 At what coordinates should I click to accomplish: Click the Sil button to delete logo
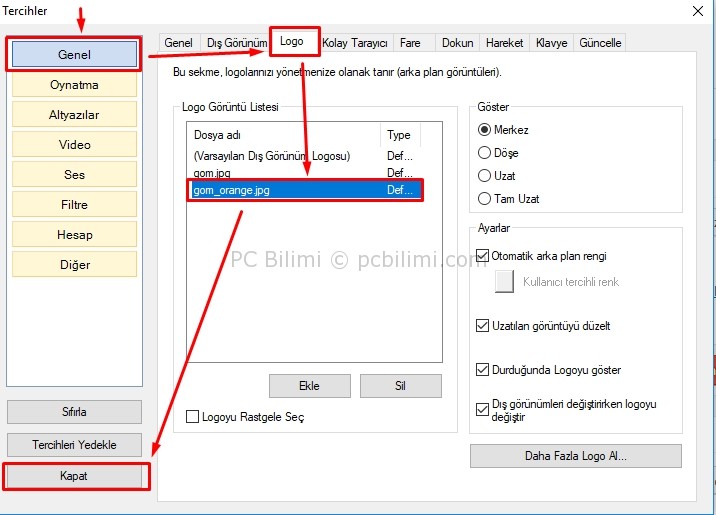(x=400, y=386)
